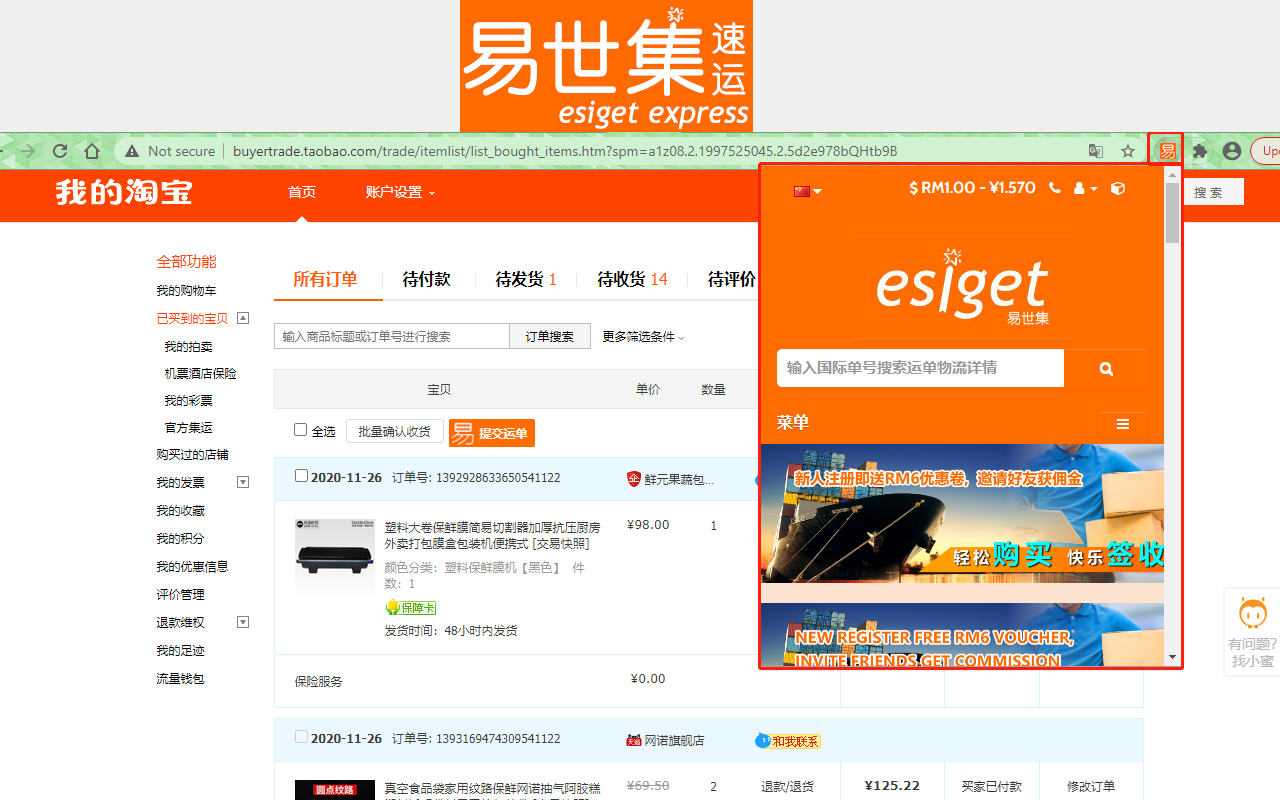Open 我的拍卖 in sidebar
The height and width of the screenshot is (800, 1280).
point(188,347)
